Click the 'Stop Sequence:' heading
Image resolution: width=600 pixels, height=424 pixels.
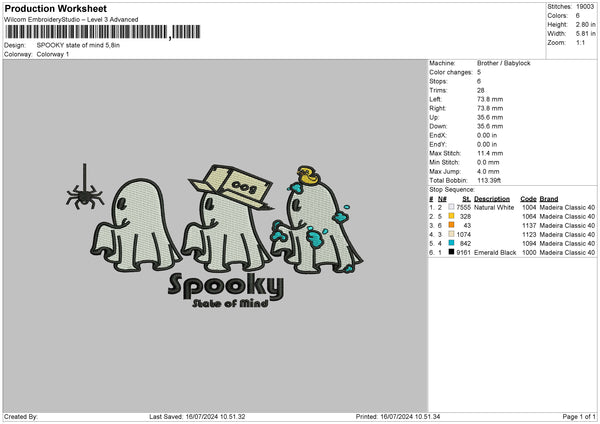pyautogui.click(x=452, y=189)
